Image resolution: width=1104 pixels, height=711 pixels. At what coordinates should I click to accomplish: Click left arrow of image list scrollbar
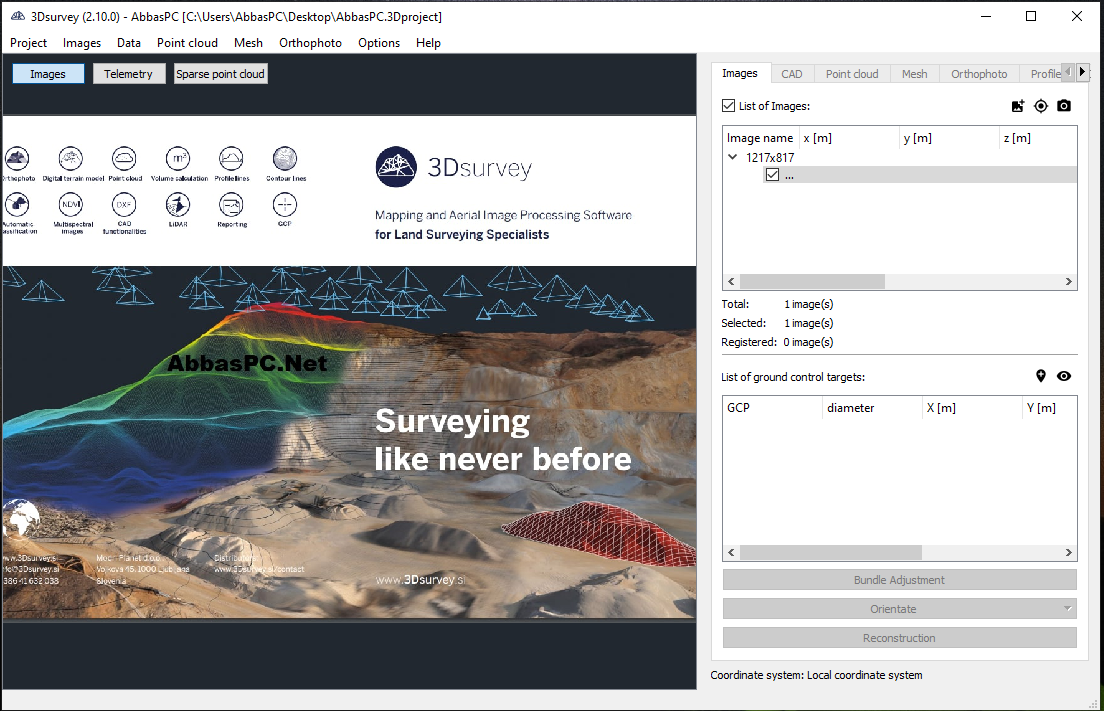coord(731,282)
